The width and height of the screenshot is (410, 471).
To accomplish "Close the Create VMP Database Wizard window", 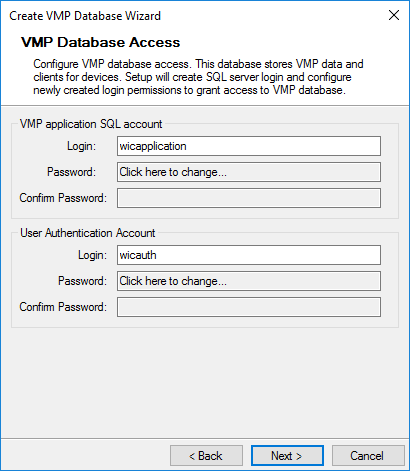I will coord(394,15).
